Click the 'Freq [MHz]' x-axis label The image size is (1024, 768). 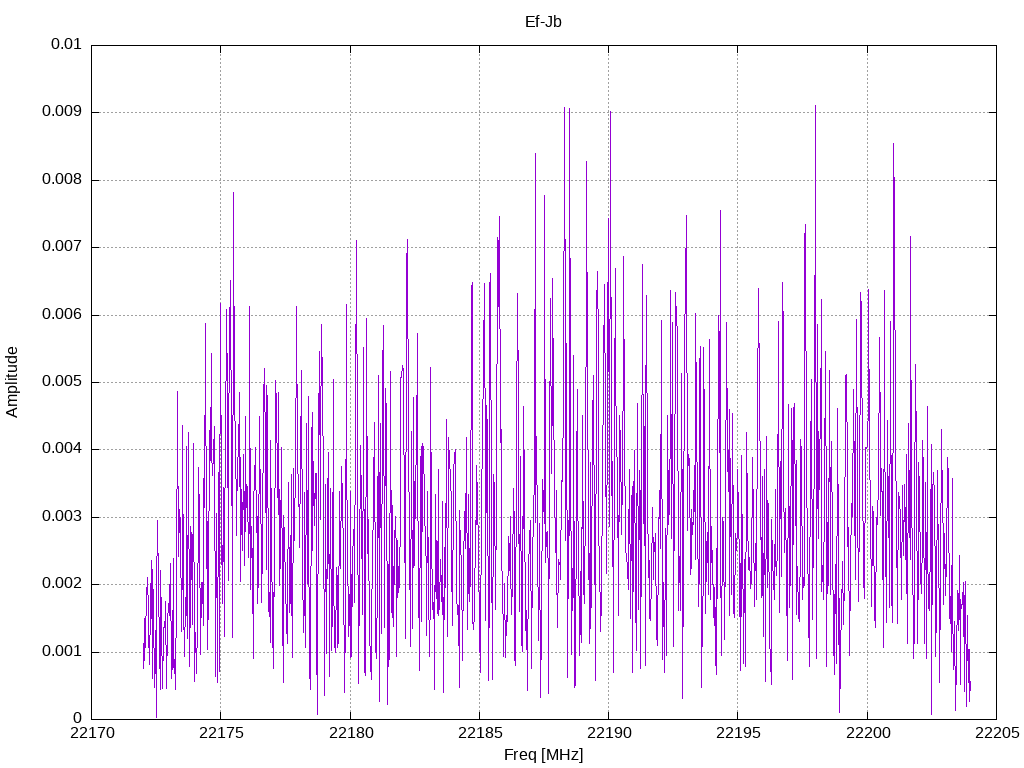coord(543,755)
